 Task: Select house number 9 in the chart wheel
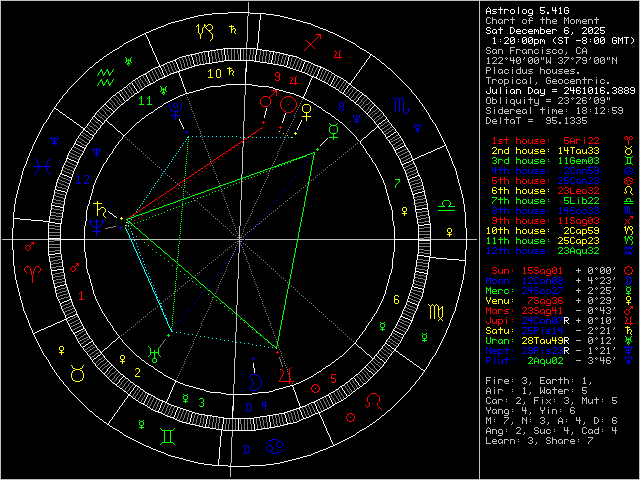point(278,76)
